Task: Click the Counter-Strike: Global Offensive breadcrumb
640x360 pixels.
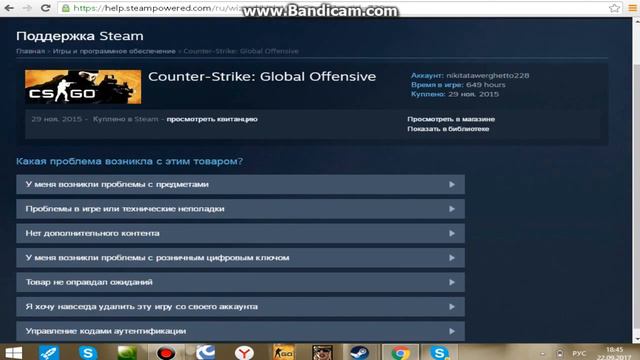Action: pos(241,51)
